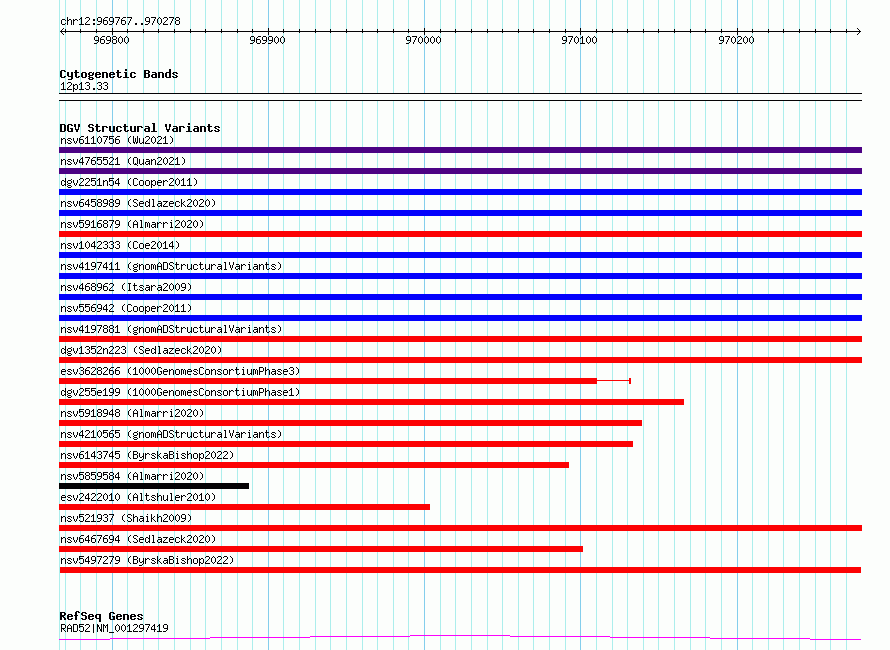Click the RefSeq Genes track title
This screenshot has width=890, height=650.
click(x=101, y=616)
